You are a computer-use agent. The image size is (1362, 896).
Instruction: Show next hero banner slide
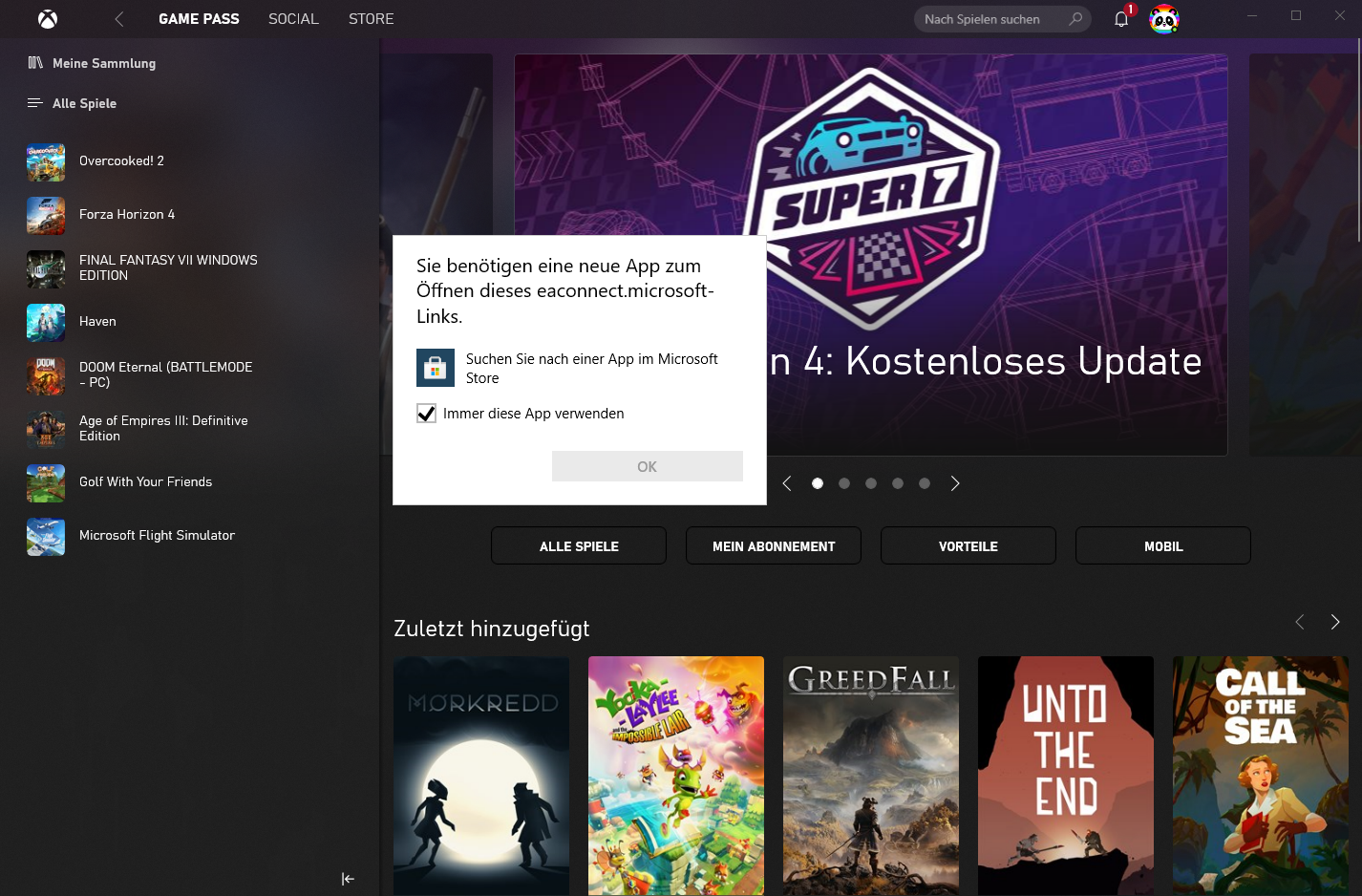pos(955,483)
